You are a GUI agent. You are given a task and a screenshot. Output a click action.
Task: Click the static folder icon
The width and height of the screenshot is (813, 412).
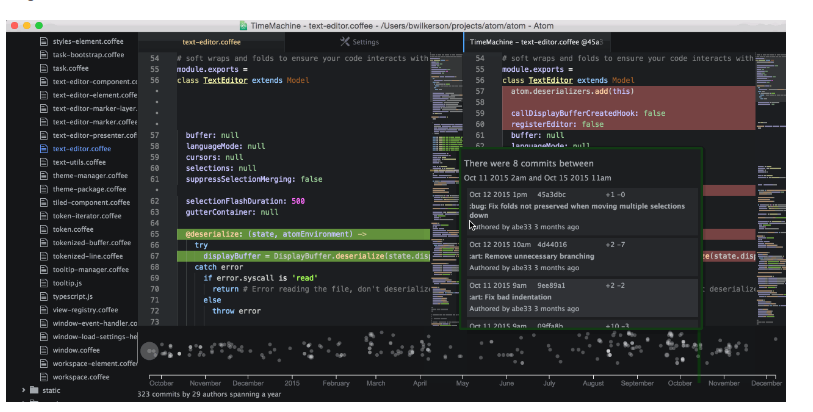coord(34,390)
